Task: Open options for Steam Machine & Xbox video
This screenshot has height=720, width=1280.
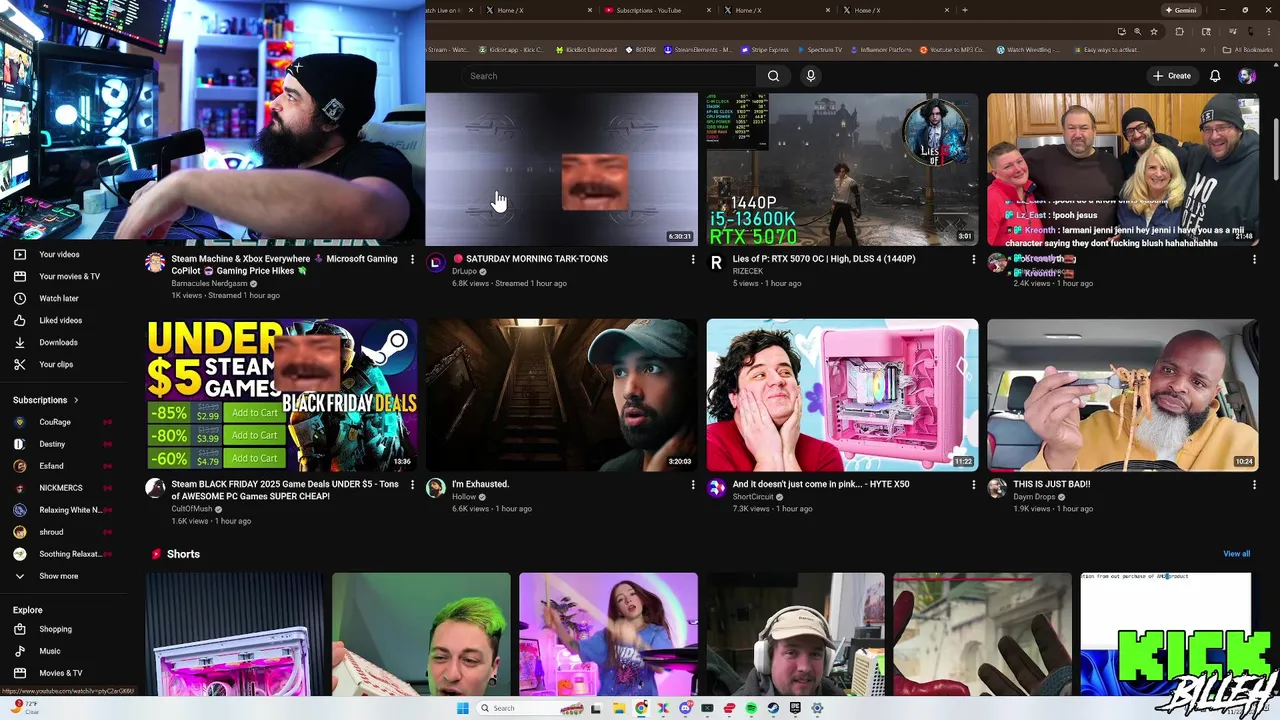Action: click(411, 259)
